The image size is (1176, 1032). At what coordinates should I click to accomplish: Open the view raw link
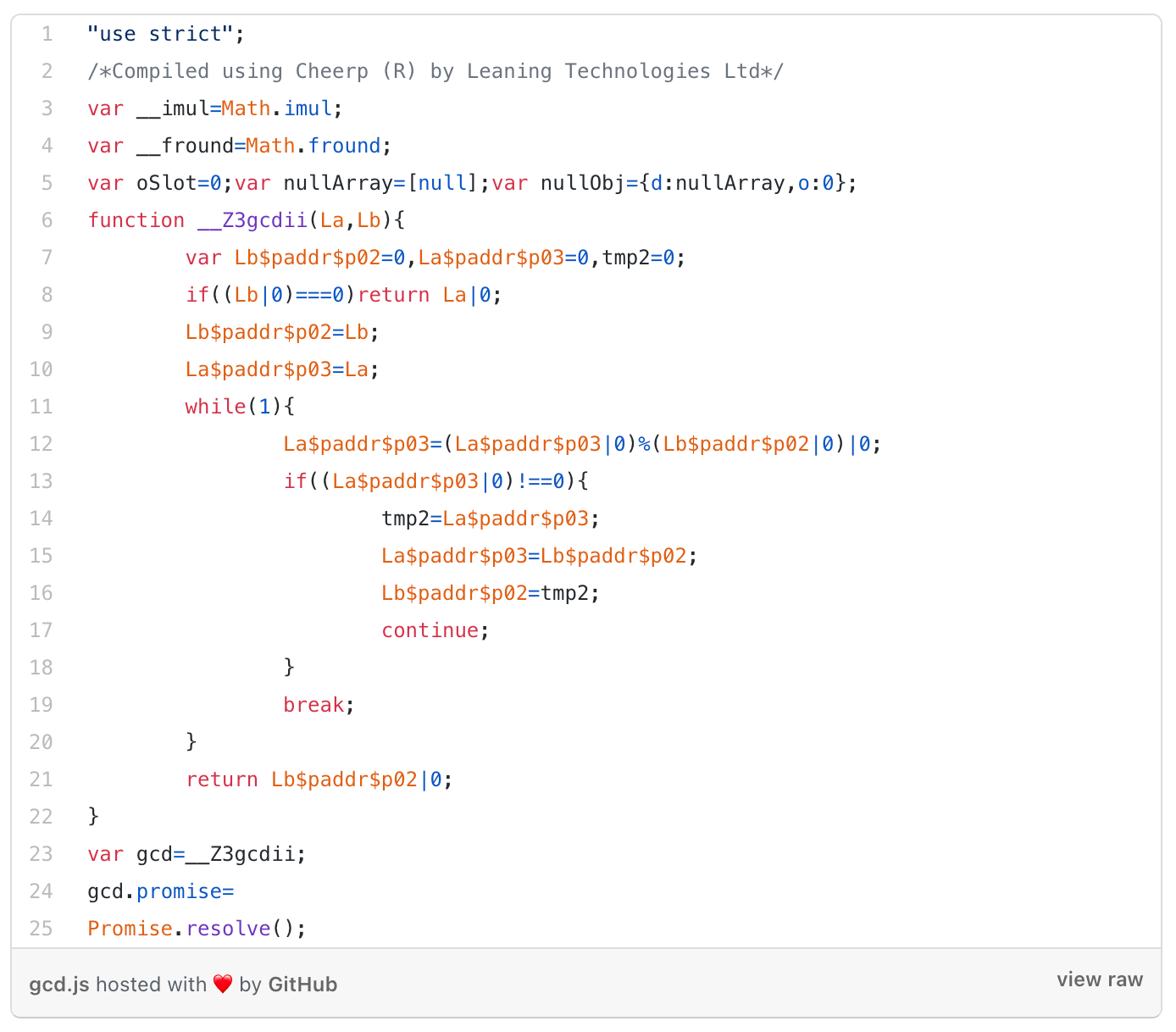point(1099,979)
